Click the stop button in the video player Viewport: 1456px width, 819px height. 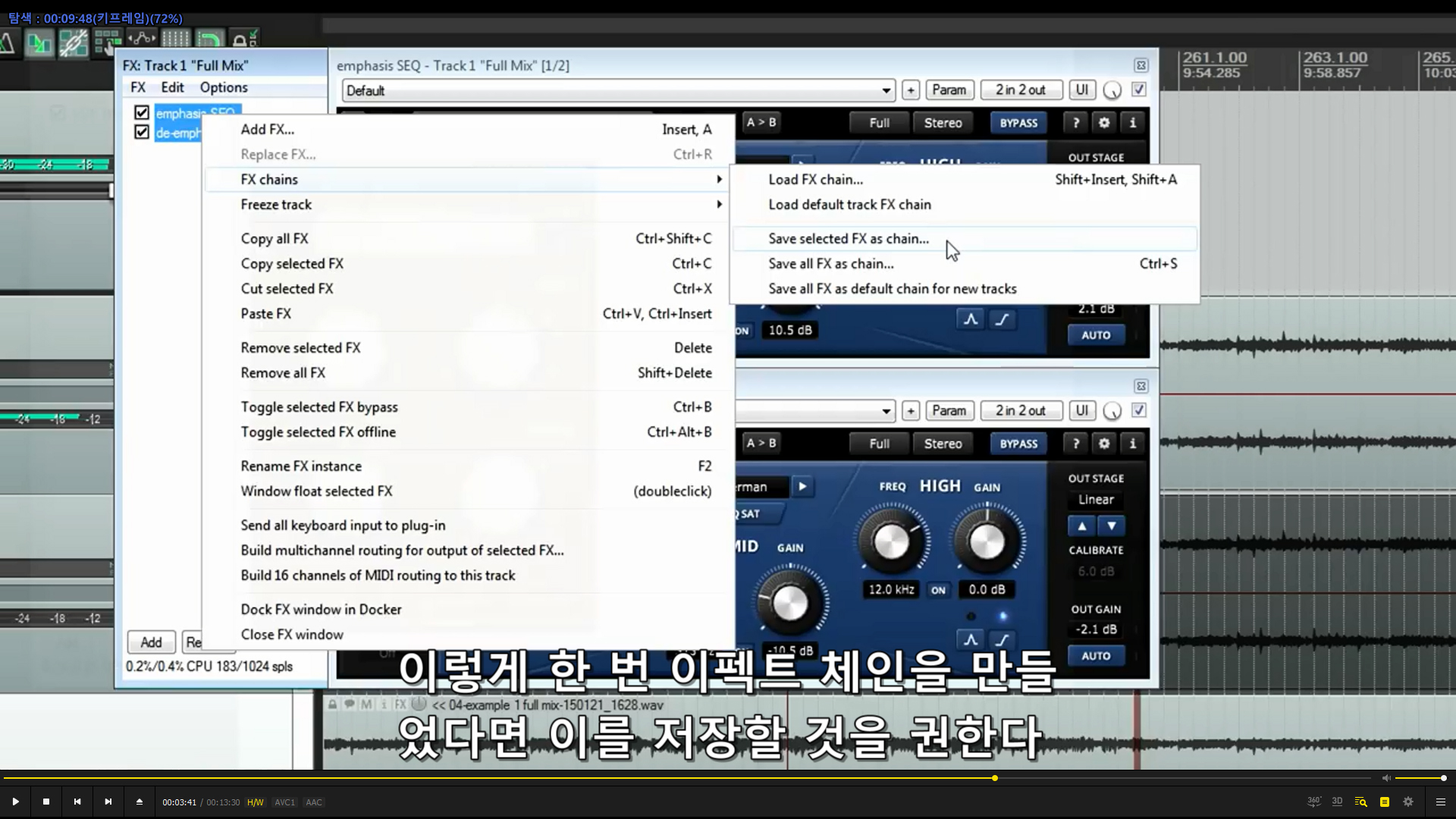(x=46, y=802)
